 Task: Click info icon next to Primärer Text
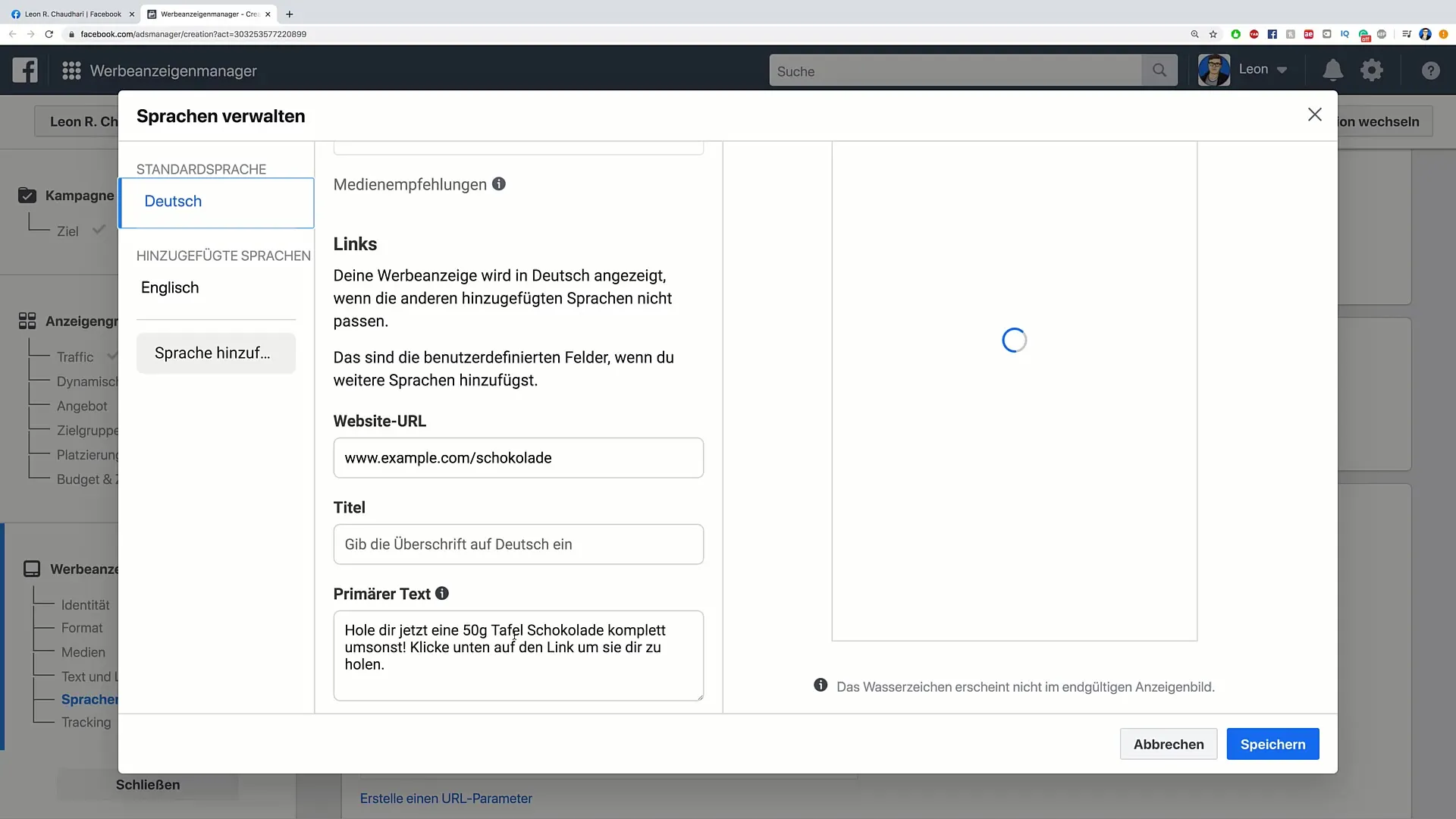click(x=442, y=593)
